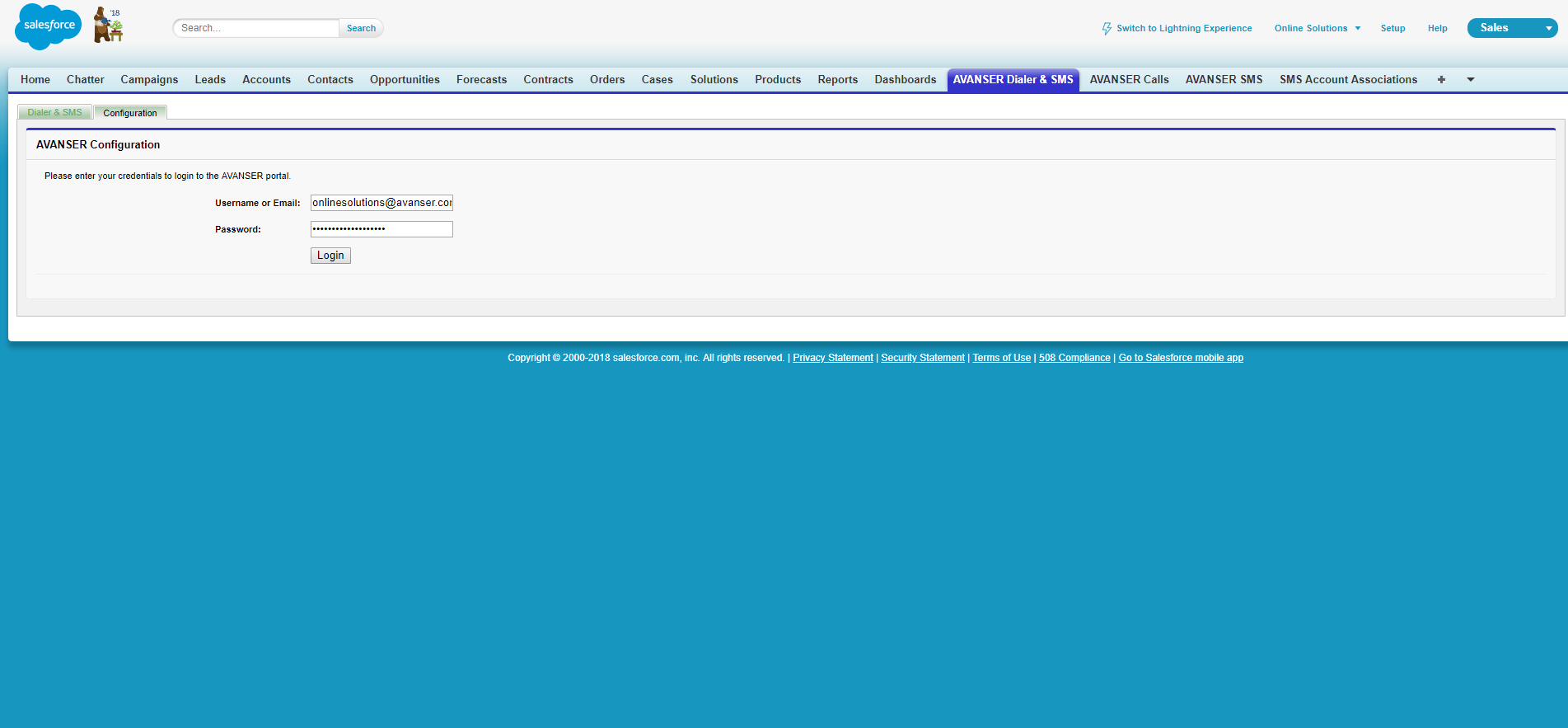The width and height of the screenshot is (1568, 728).
Task: Open the Privacy Statement link
Action: pyautogui.click(x=833, y=358)
